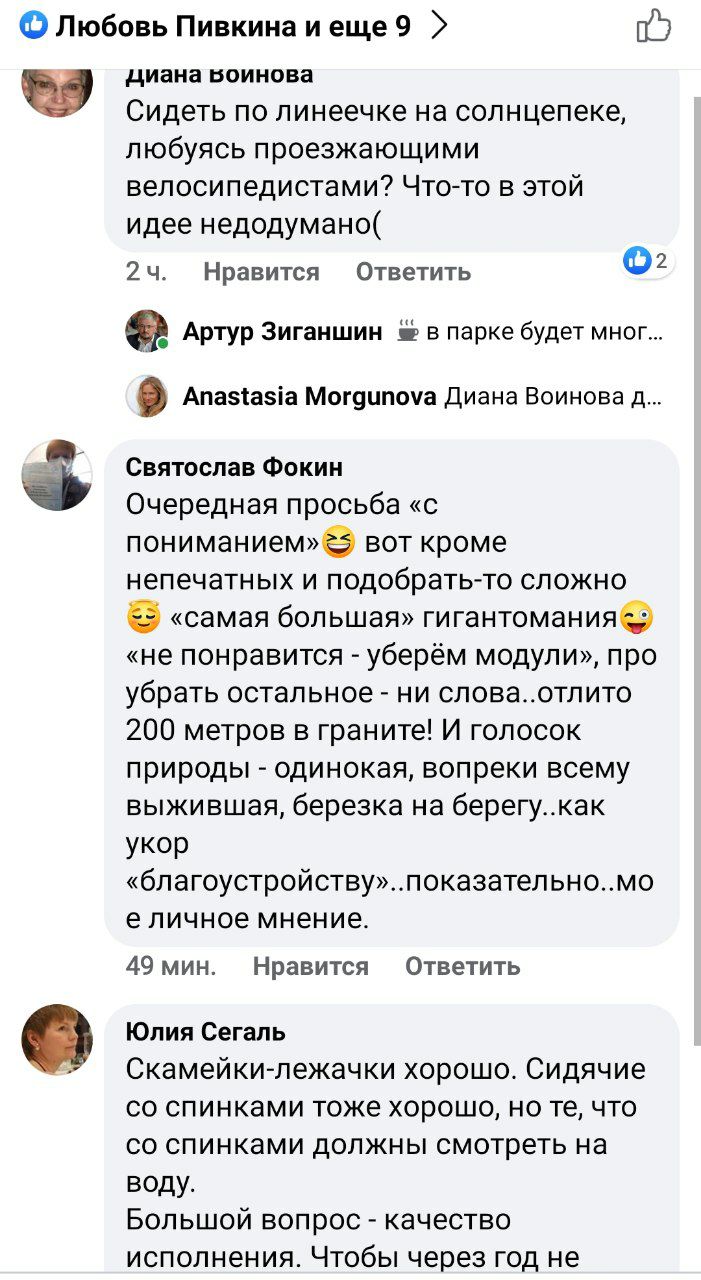Like Святослав Фокин's comment via Нравится
The image size is (701, 1280).
coord(310,966)
